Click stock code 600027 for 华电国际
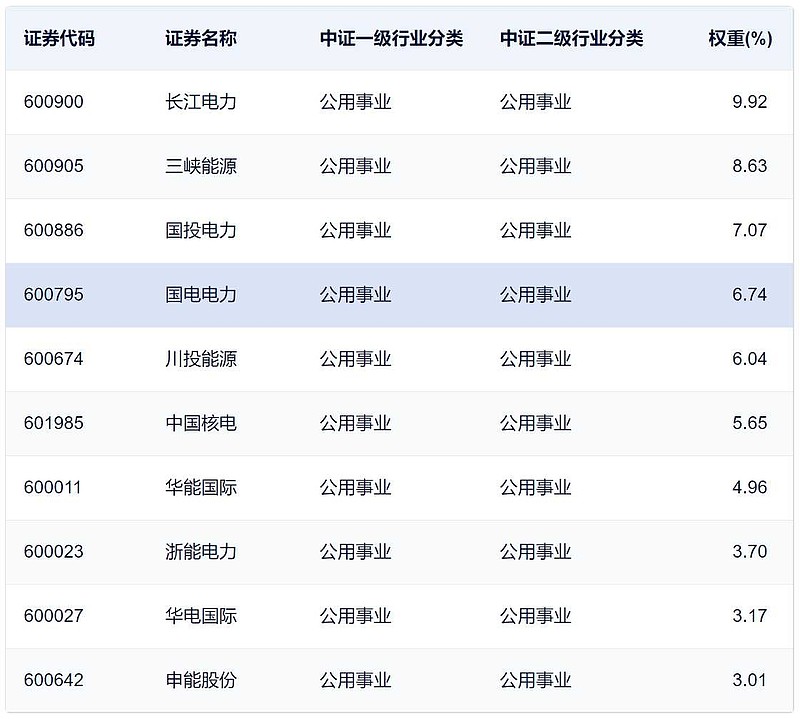The image size is (800, 719). (53, 615)
